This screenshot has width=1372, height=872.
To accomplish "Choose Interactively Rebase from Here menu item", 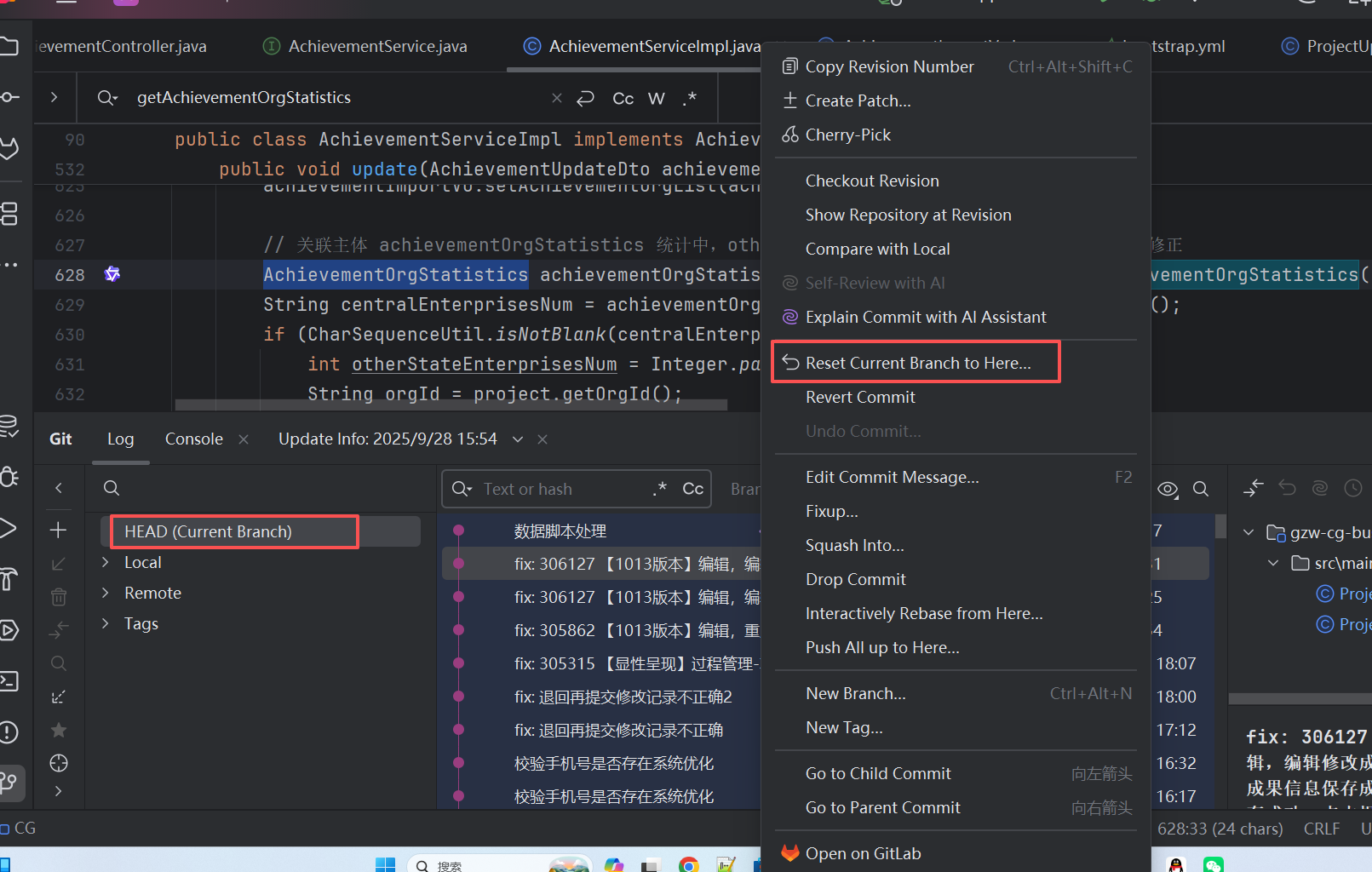I will (924, 613).
